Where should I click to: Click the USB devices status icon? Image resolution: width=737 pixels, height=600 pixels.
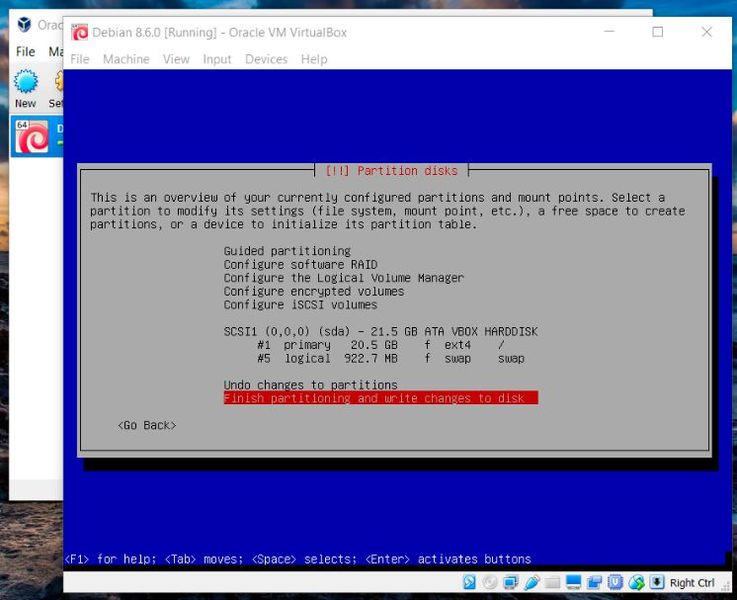coord(531,583)
